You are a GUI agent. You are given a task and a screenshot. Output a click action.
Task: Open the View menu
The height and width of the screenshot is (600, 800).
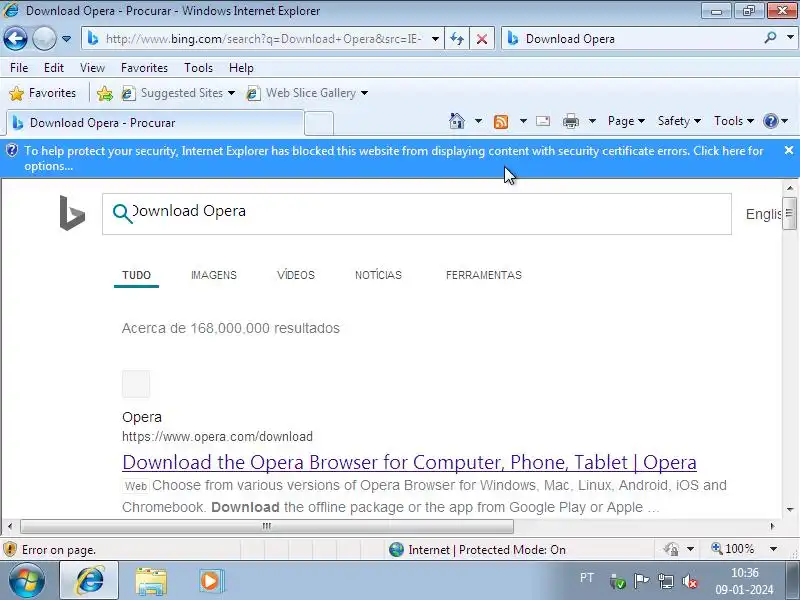[x=92, y=68]
